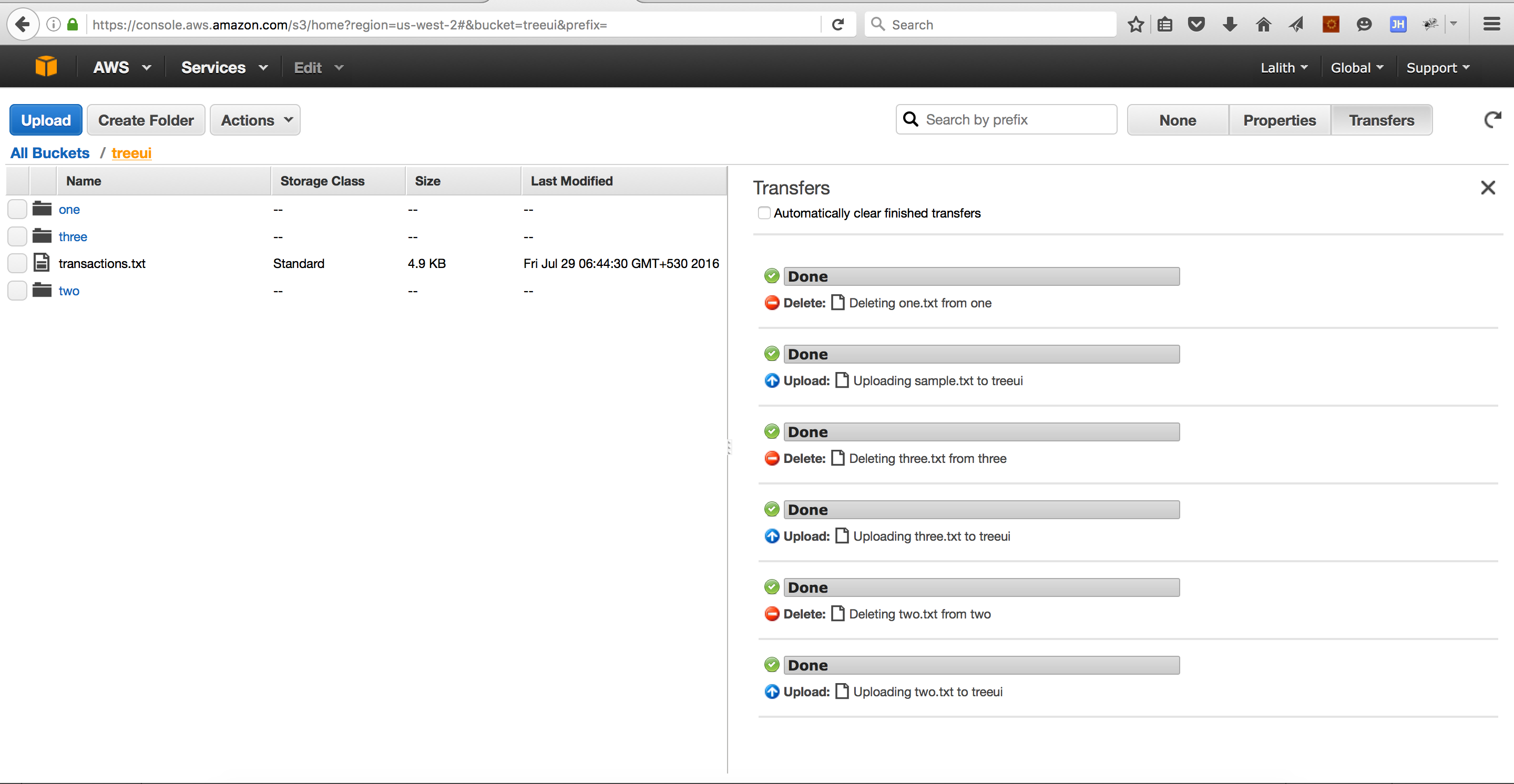
Task: Open the Lalith account menu
Action: (1284, 68)
